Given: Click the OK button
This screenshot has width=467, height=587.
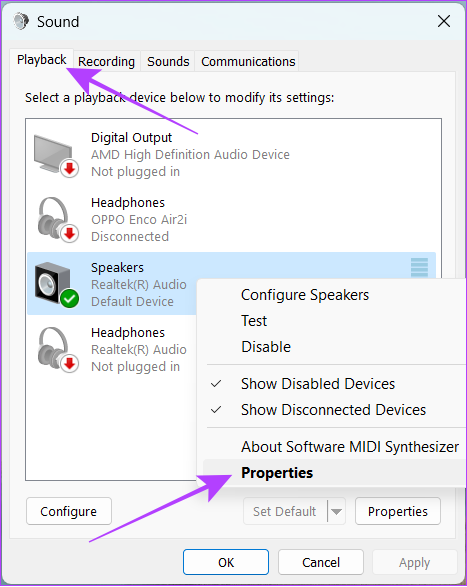Looking at the screenshot, I should (x=226, y=562).
